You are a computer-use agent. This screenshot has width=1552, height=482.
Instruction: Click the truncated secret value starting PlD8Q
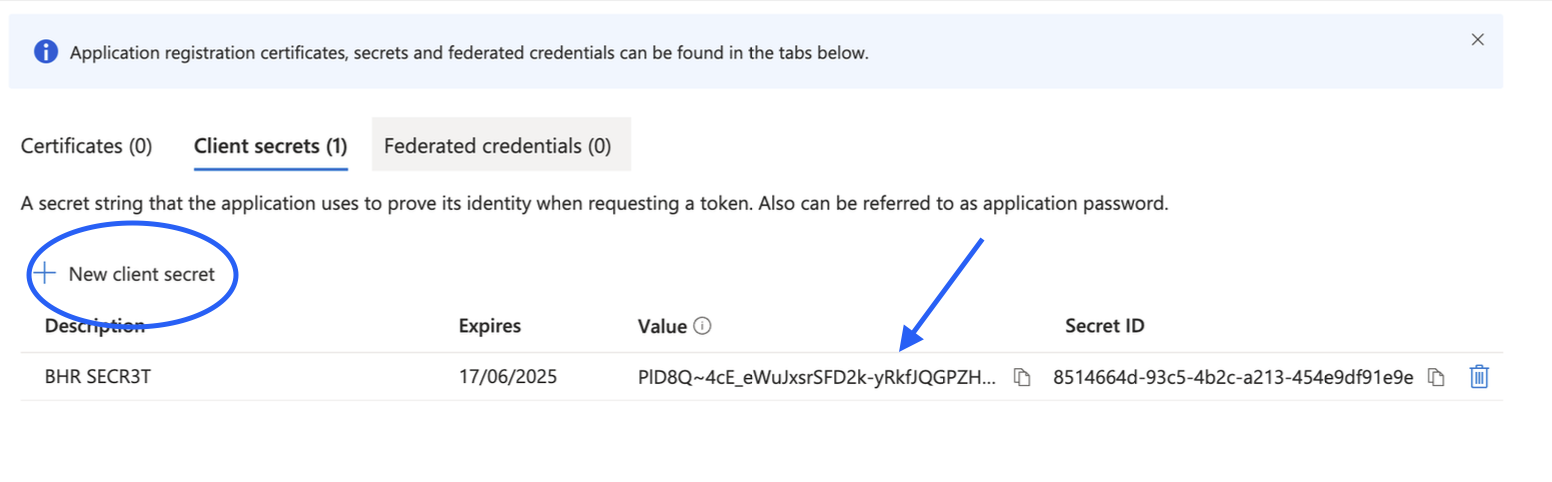click(x=817, y=377)
